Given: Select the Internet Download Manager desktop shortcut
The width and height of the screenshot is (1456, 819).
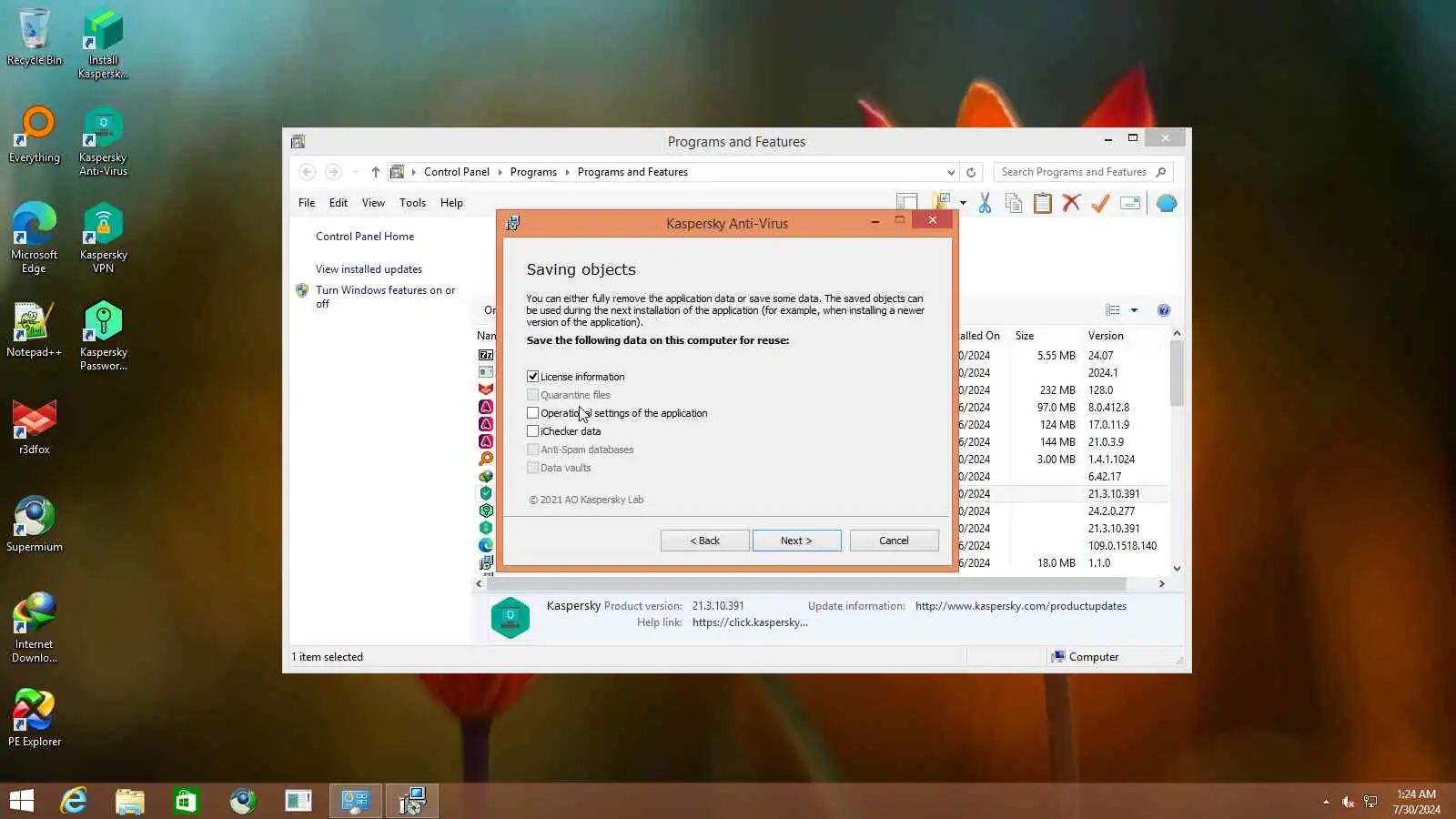Looking at the screenshot, I should tap(35, 628).
